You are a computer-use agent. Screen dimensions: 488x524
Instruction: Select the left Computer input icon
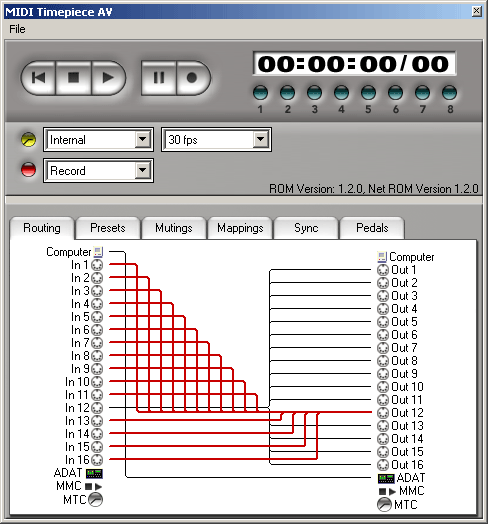98,252
